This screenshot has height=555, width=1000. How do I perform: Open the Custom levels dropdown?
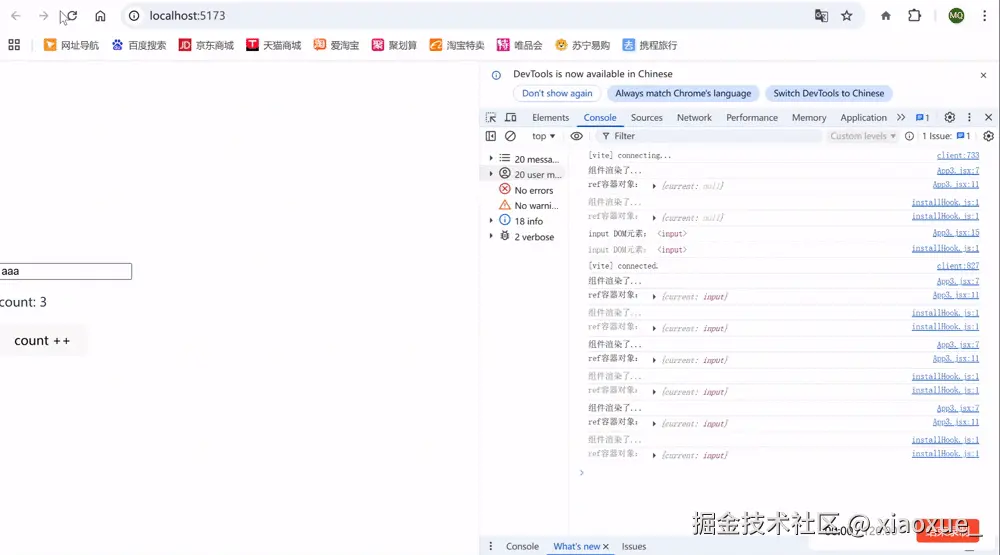pyautogui.click(x=863, y=136)
